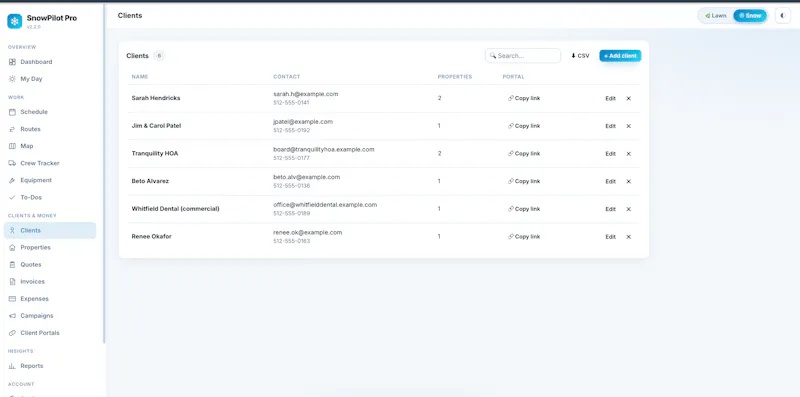Click the Invoices document icon
800x397 pixels.
coord(12,282)
